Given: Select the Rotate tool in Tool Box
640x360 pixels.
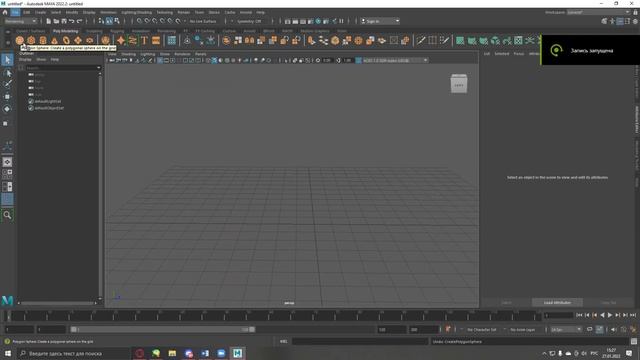Looking at the screenshot, I should (7, 109).
